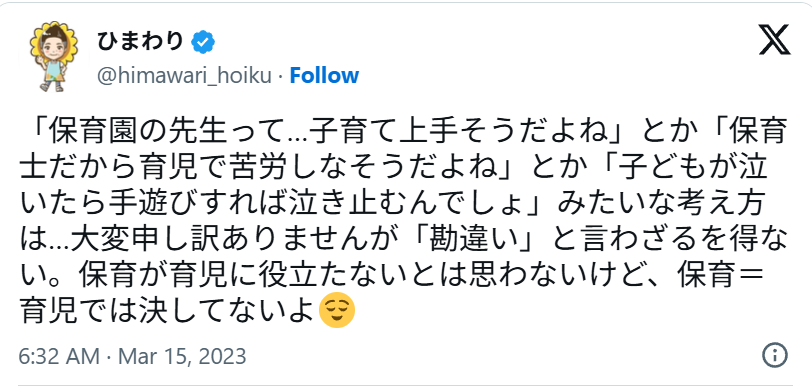Viewport: 812px width, 386px height.
Task: Follow the himawari_hoiku account
Action: click(x=324, y=76)
